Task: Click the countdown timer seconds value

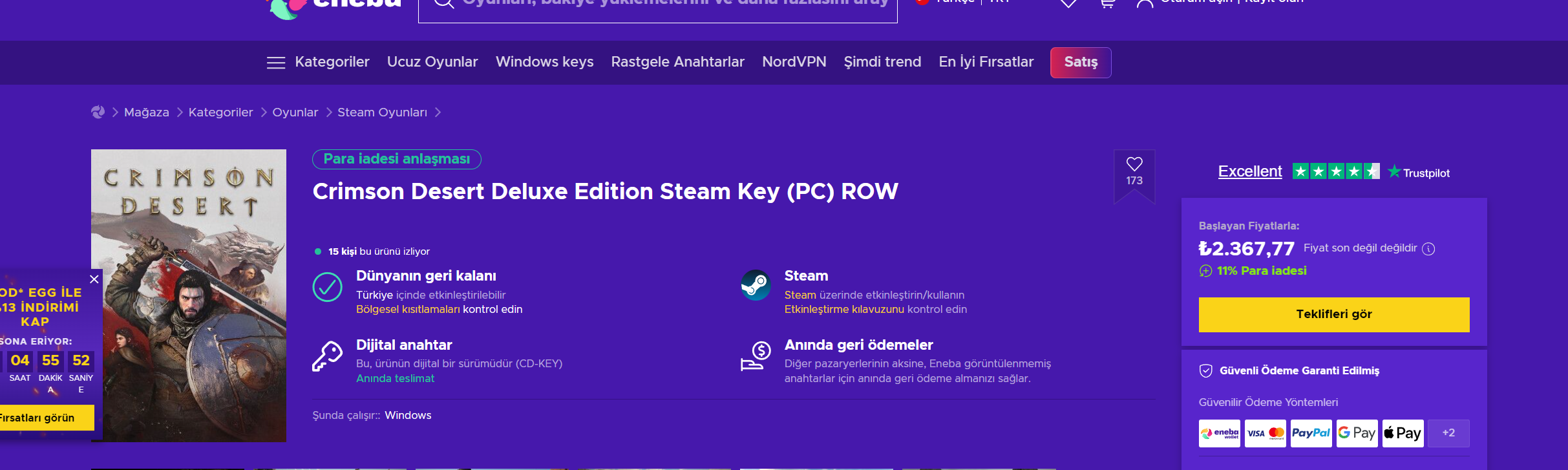Action: [x=81, y=361]
